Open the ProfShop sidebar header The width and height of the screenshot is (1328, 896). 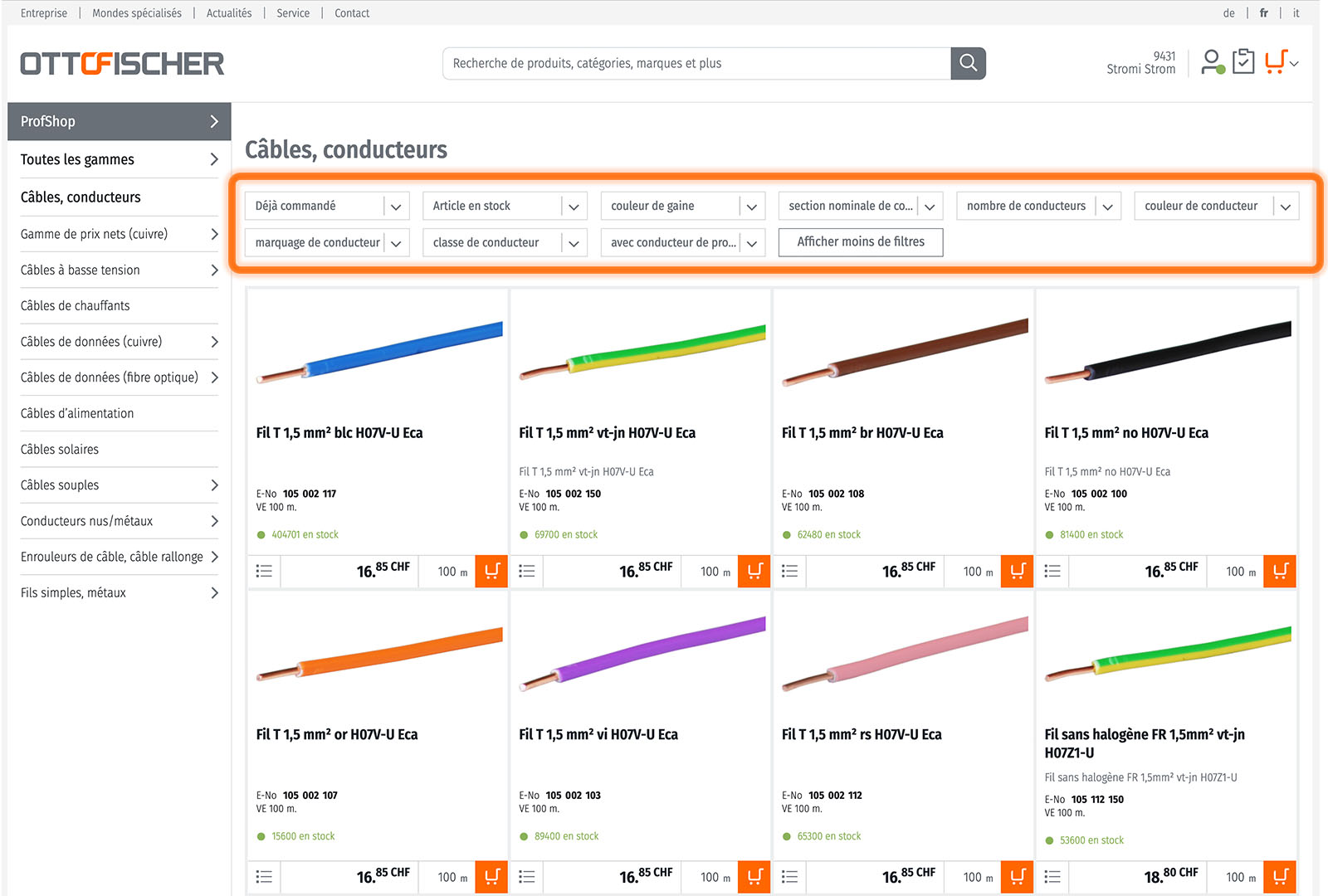click(x=120, y=121)
